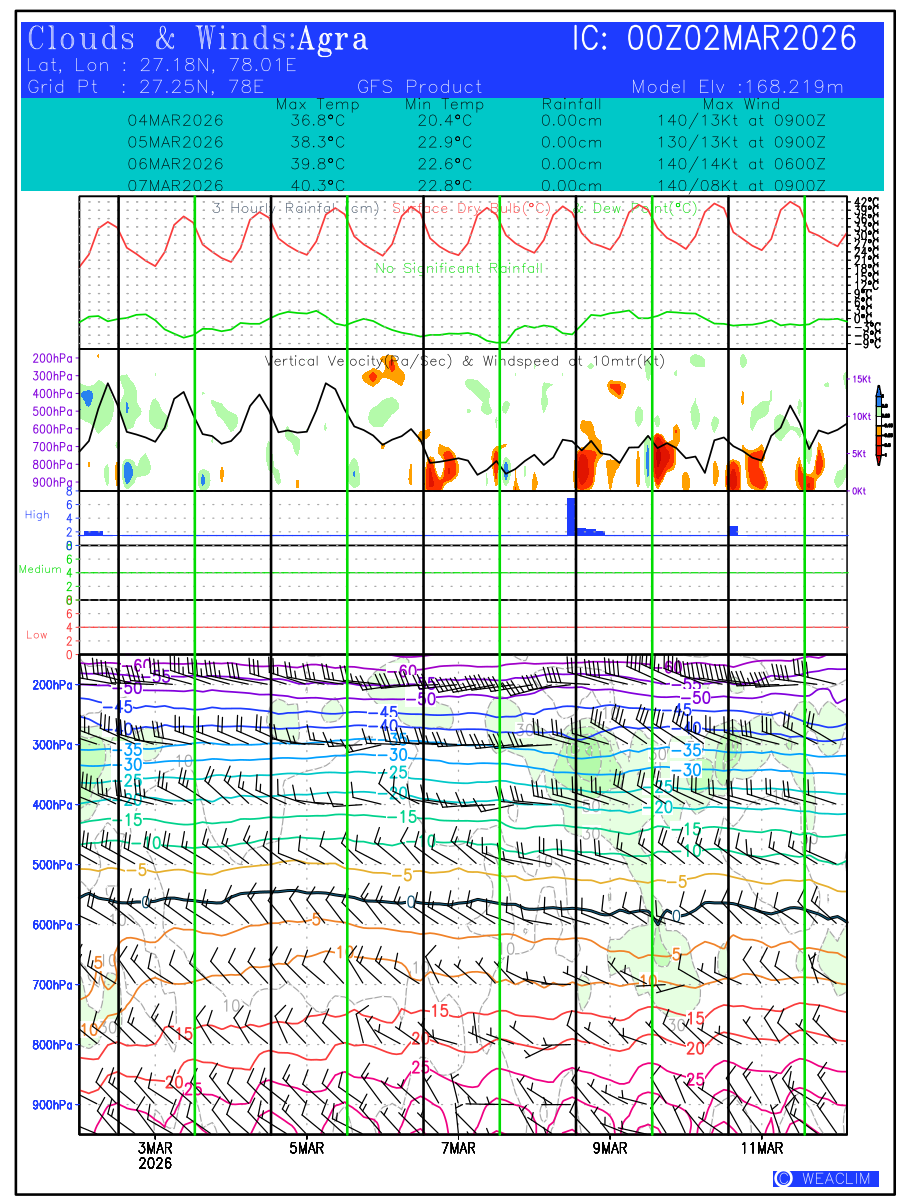This screenshot has width=900, height=1200.
Task: Click the IC: 00Z02MAR2026 initial condition text
Action: point(714,40)
